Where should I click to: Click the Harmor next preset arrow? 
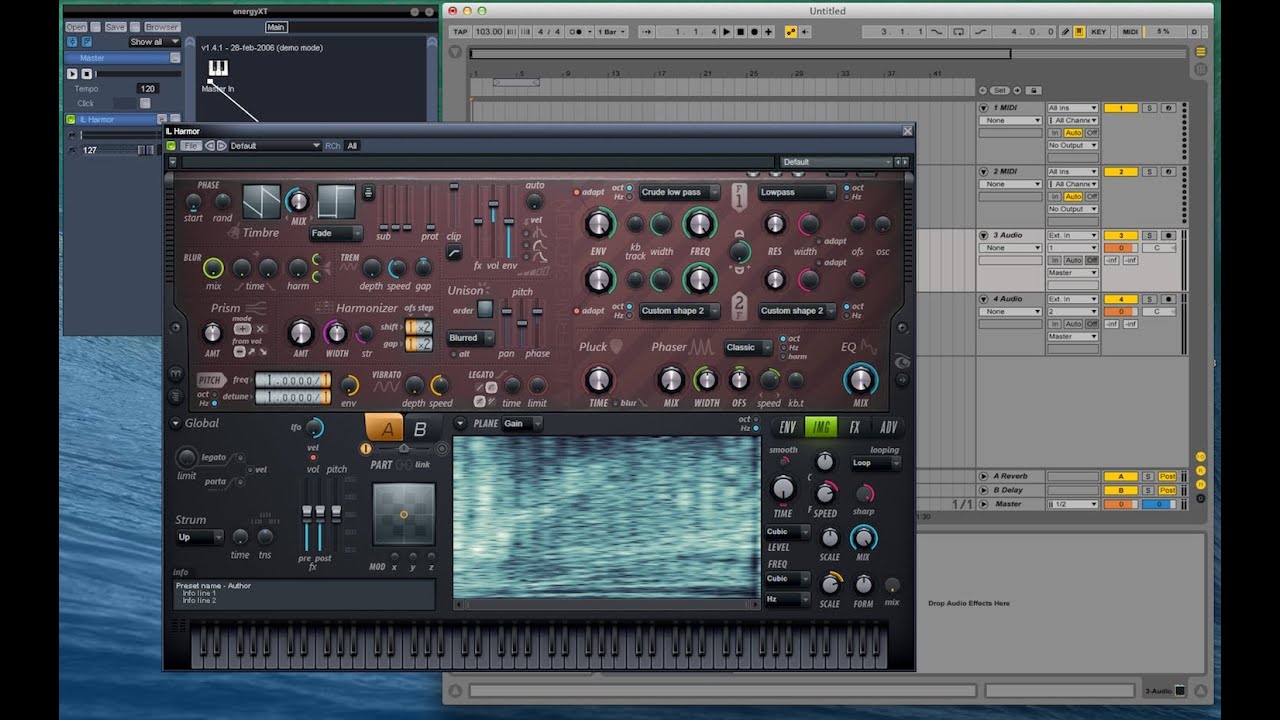[222, 146]
